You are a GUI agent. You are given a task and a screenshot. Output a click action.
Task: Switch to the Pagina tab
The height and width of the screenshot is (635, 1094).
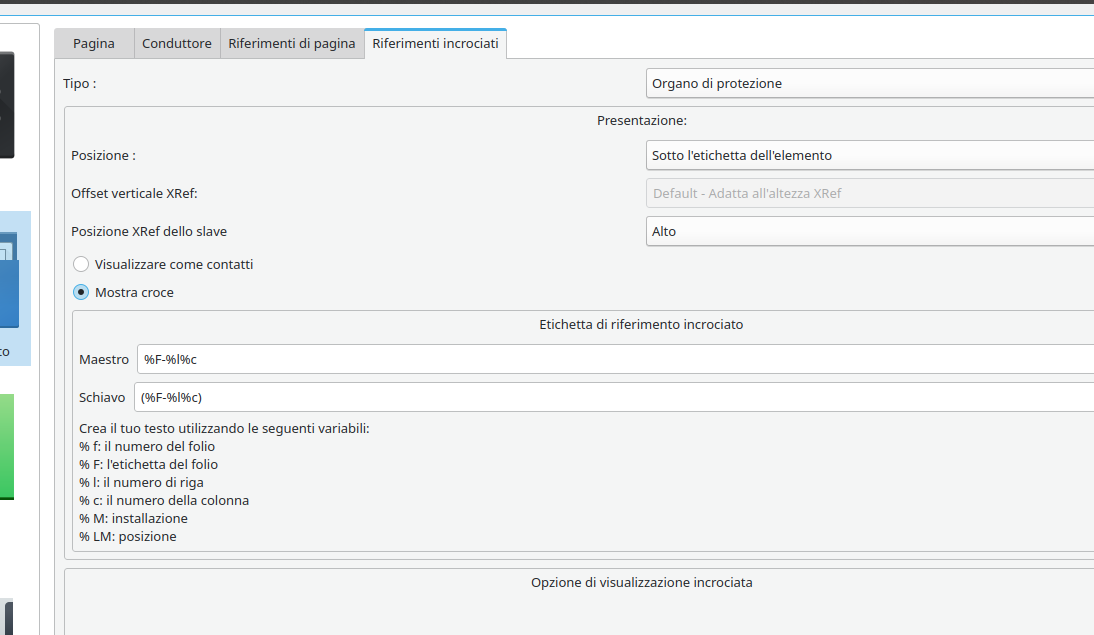[x=93, y=44]
